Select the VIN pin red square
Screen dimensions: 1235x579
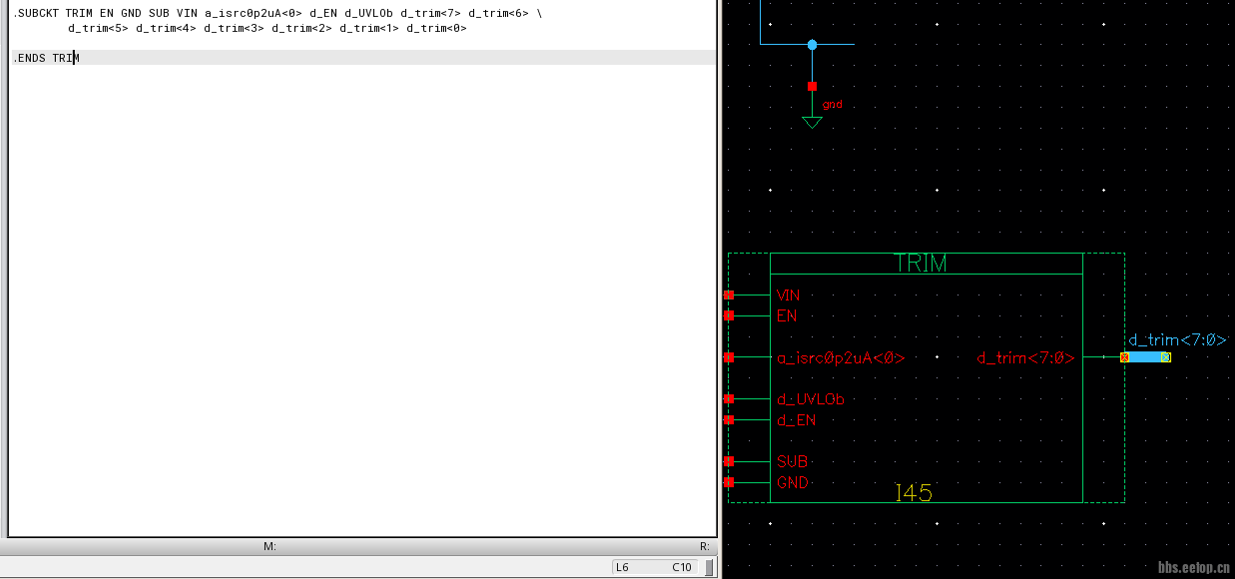point(729,295)
